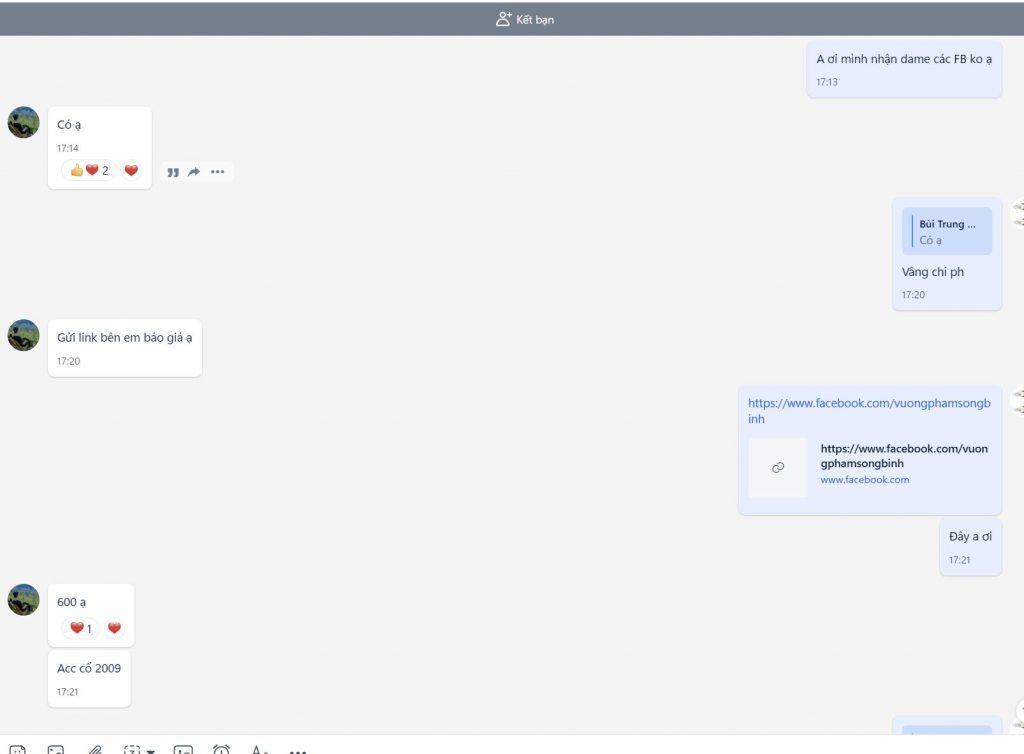
Task: Open the more options ellipsis in chat toolbar
Action: pos(297,750)
